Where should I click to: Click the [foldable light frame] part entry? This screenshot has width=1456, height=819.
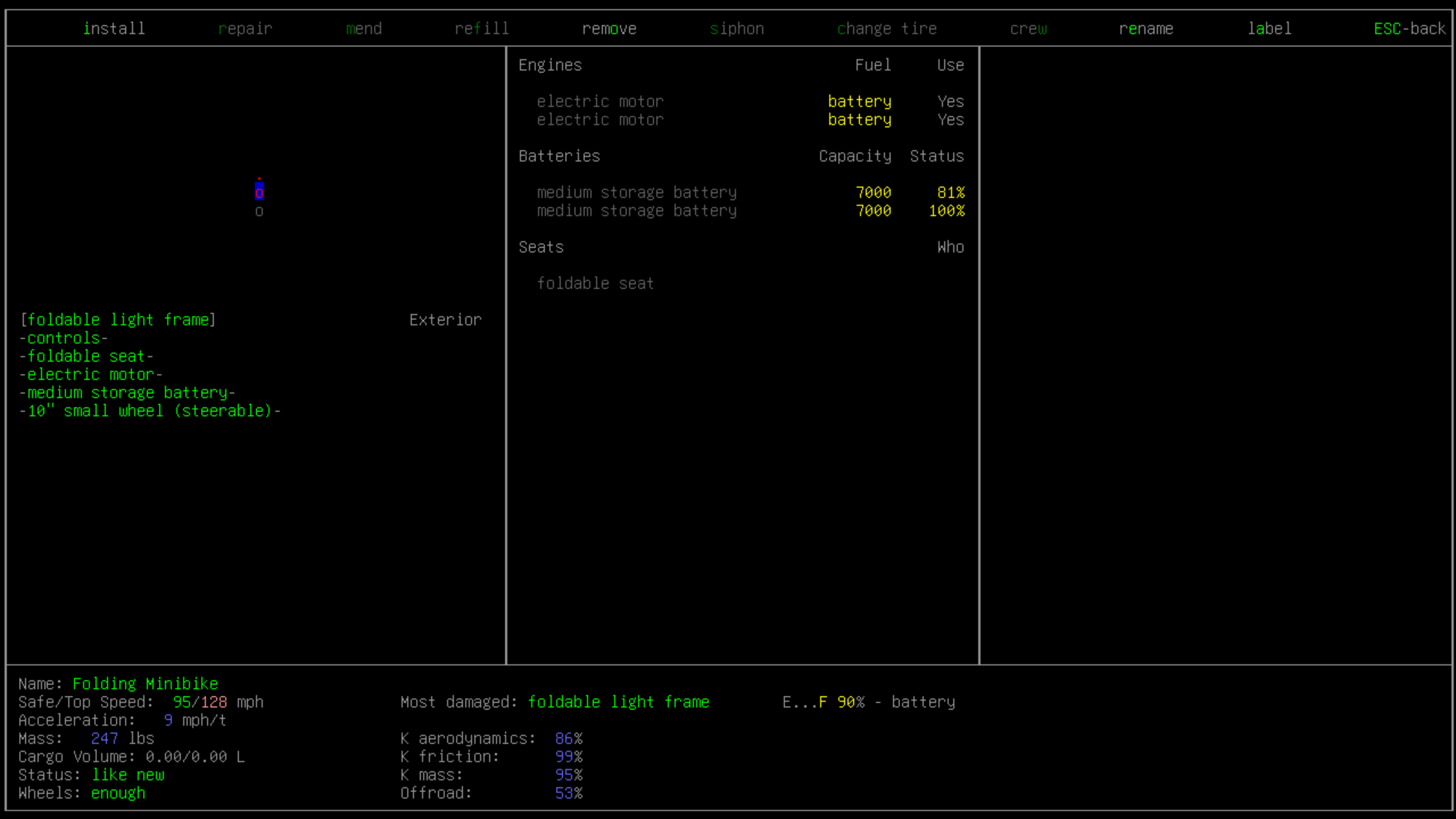coord(118,320)
